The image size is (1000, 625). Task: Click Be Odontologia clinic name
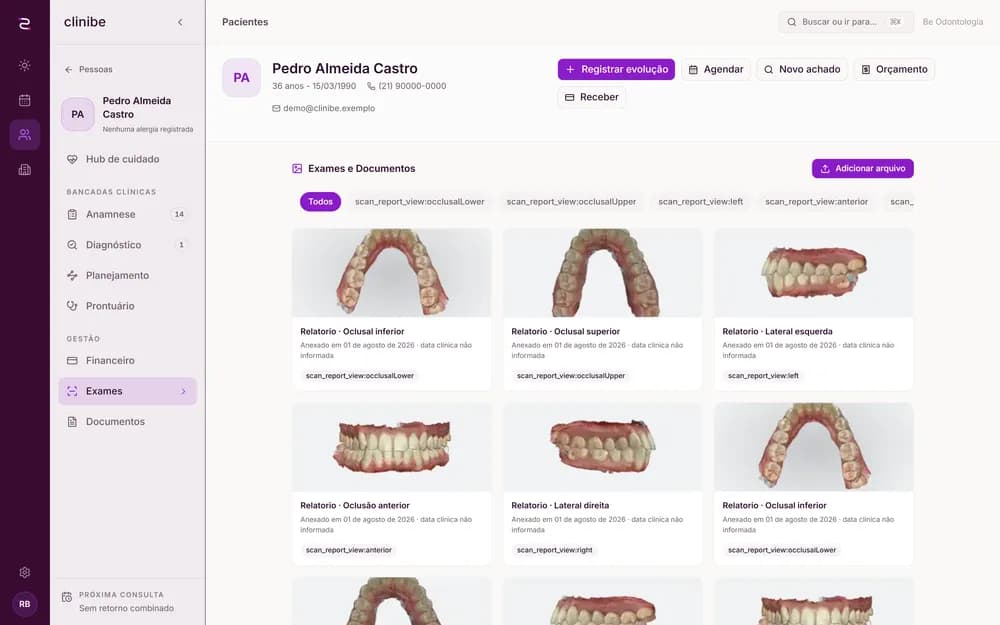(x=953, y=22)
